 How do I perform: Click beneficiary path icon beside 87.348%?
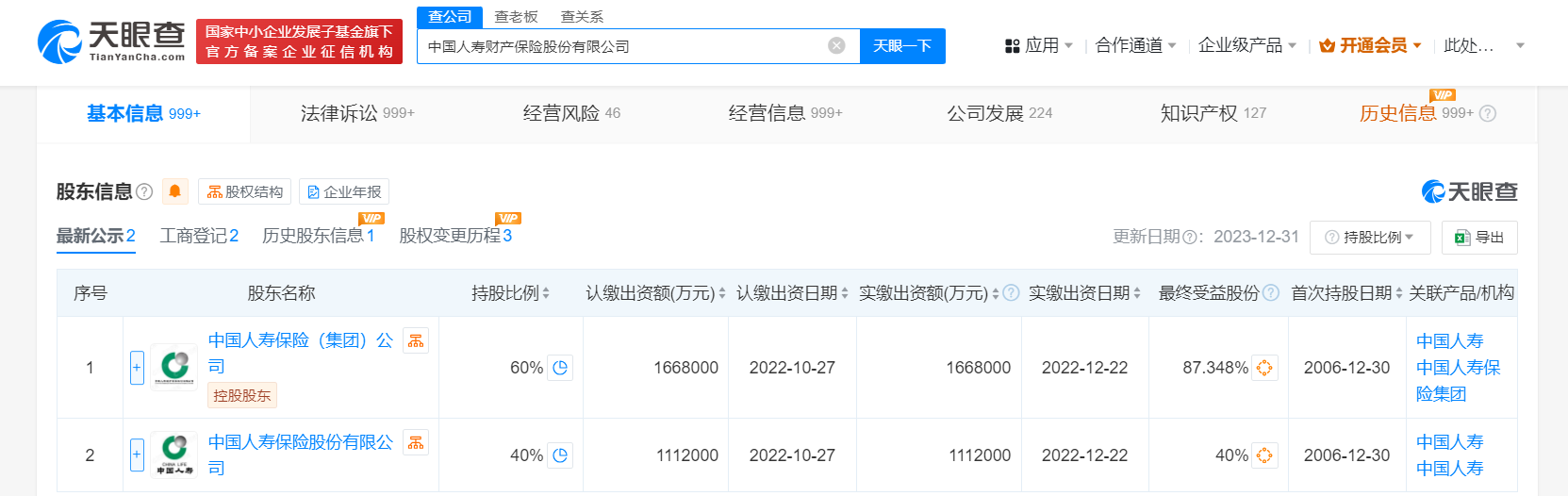1264,368
